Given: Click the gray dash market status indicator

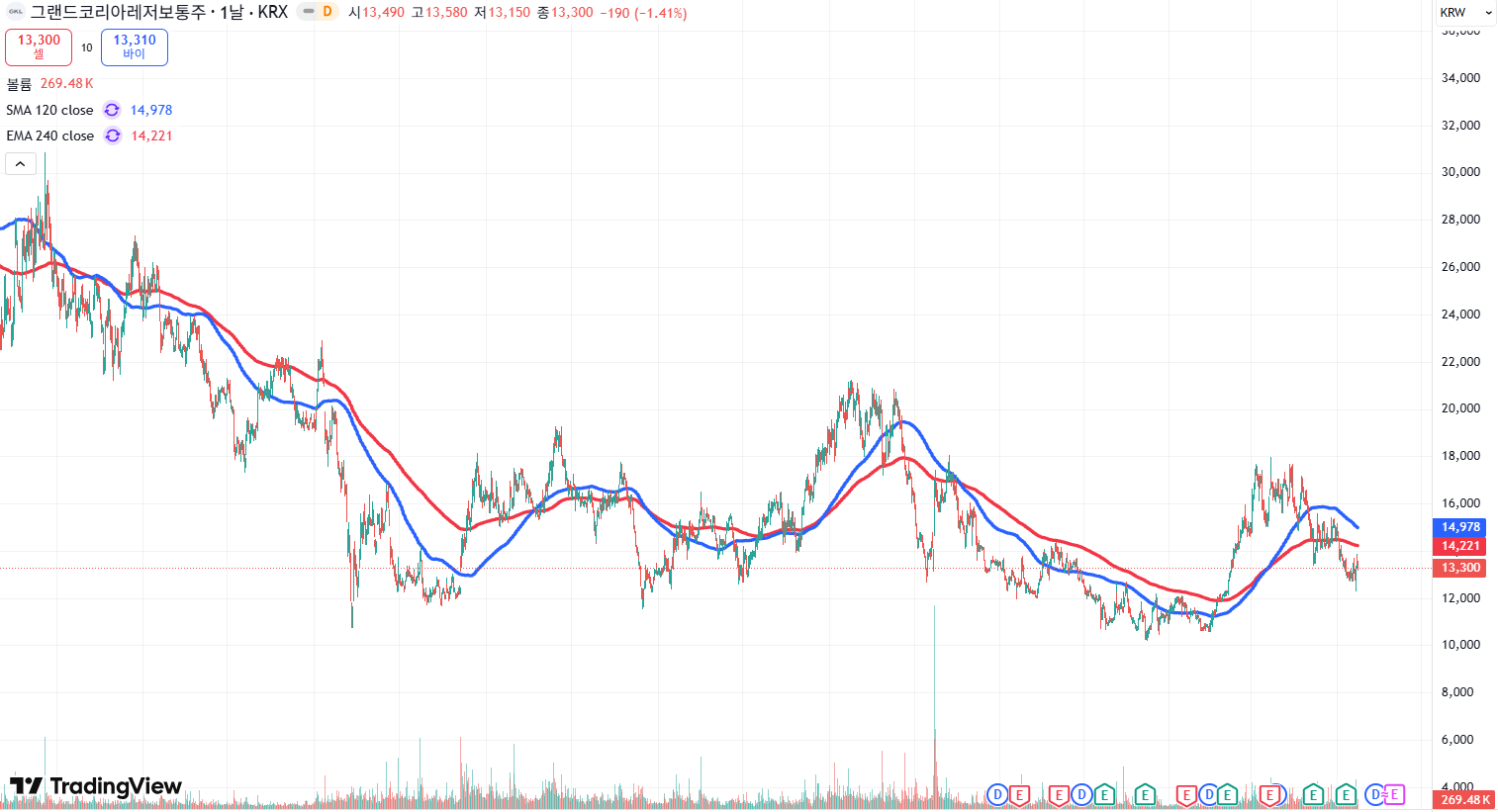Looking at the screenshot, I should (x=309, y=12).
